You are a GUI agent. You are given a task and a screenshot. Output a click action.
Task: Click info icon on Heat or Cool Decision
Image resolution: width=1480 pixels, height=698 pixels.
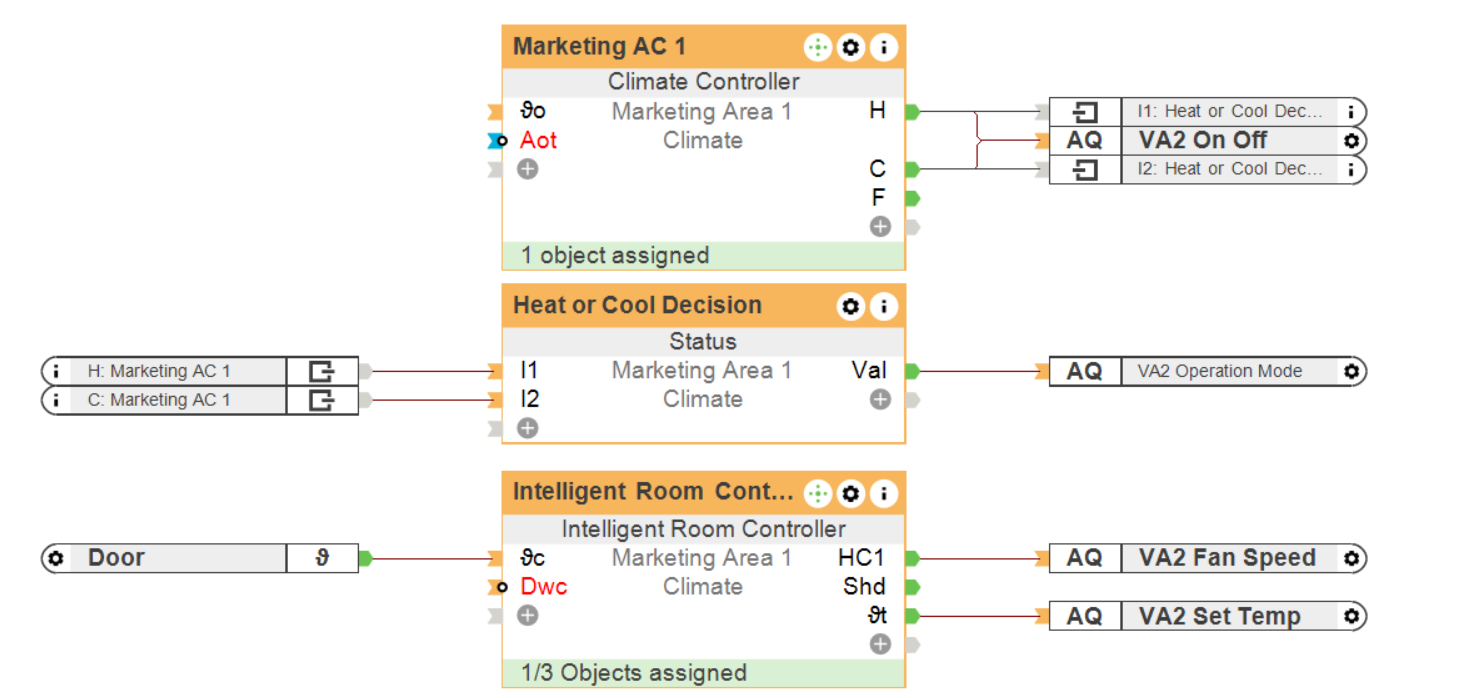pyautogui.click(x=883, y=306)
